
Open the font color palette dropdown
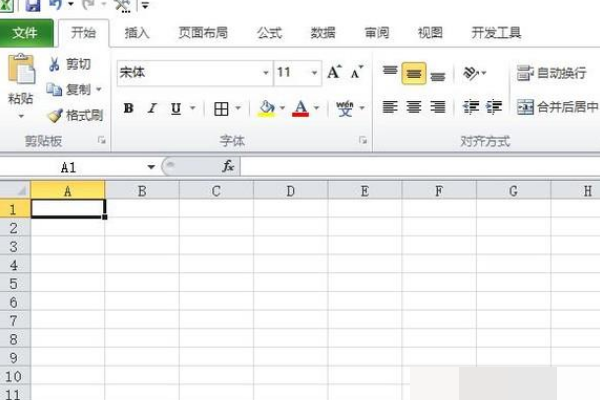[317, 108]
